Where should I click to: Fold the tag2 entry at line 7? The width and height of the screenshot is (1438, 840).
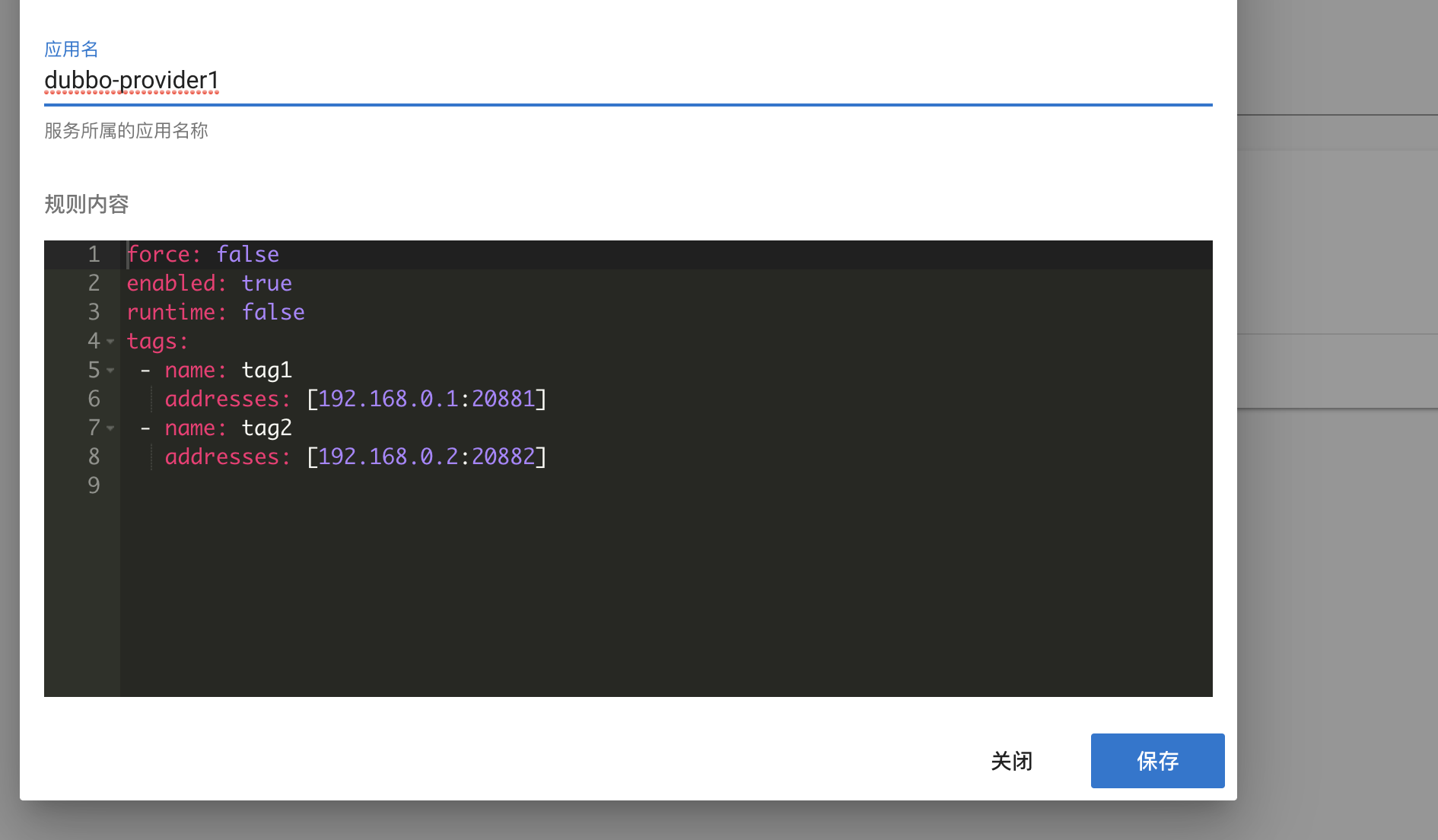point(110,428)
